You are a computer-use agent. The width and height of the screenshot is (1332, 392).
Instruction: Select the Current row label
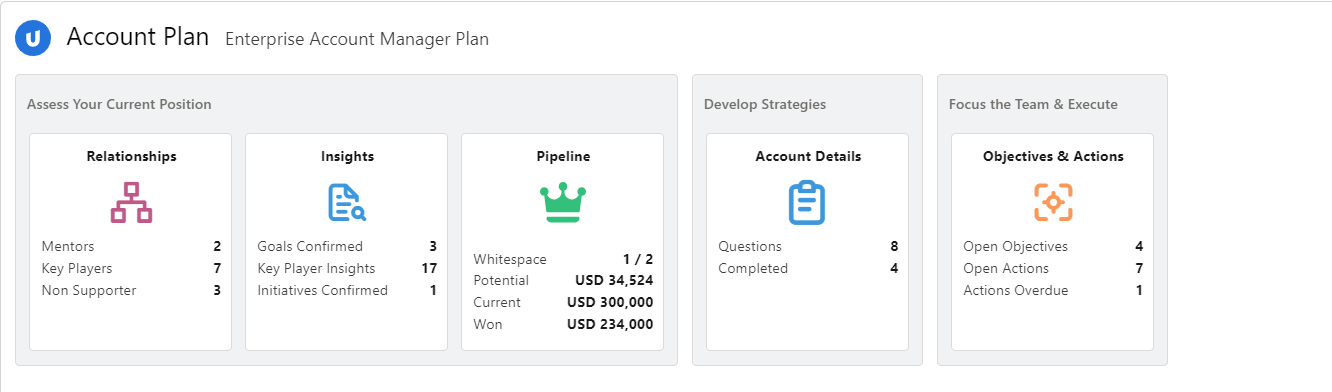pyautogui.click(x=497, y=303)
